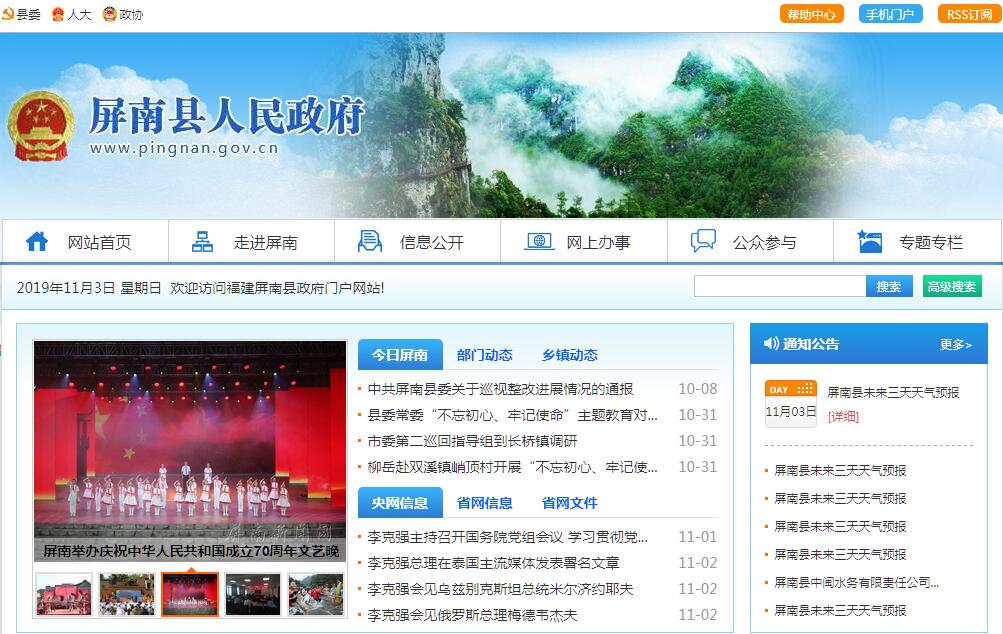Switch to the 乡镇动态 tab
Image resolution: width=1003 pixels, height=634 pixels.
tap(569, 355)
